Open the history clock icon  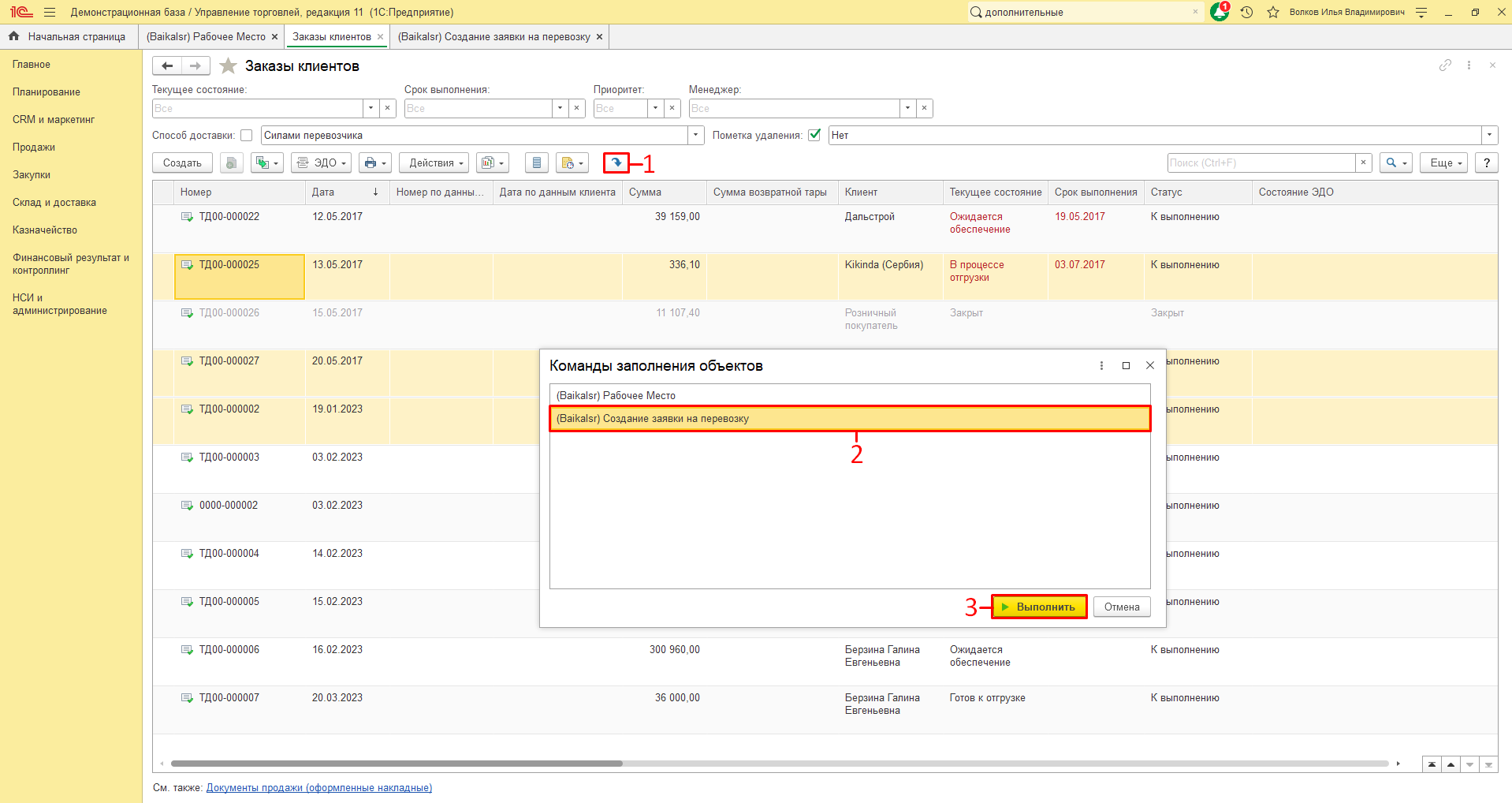pyautogui.click(x=1246, y=12)
